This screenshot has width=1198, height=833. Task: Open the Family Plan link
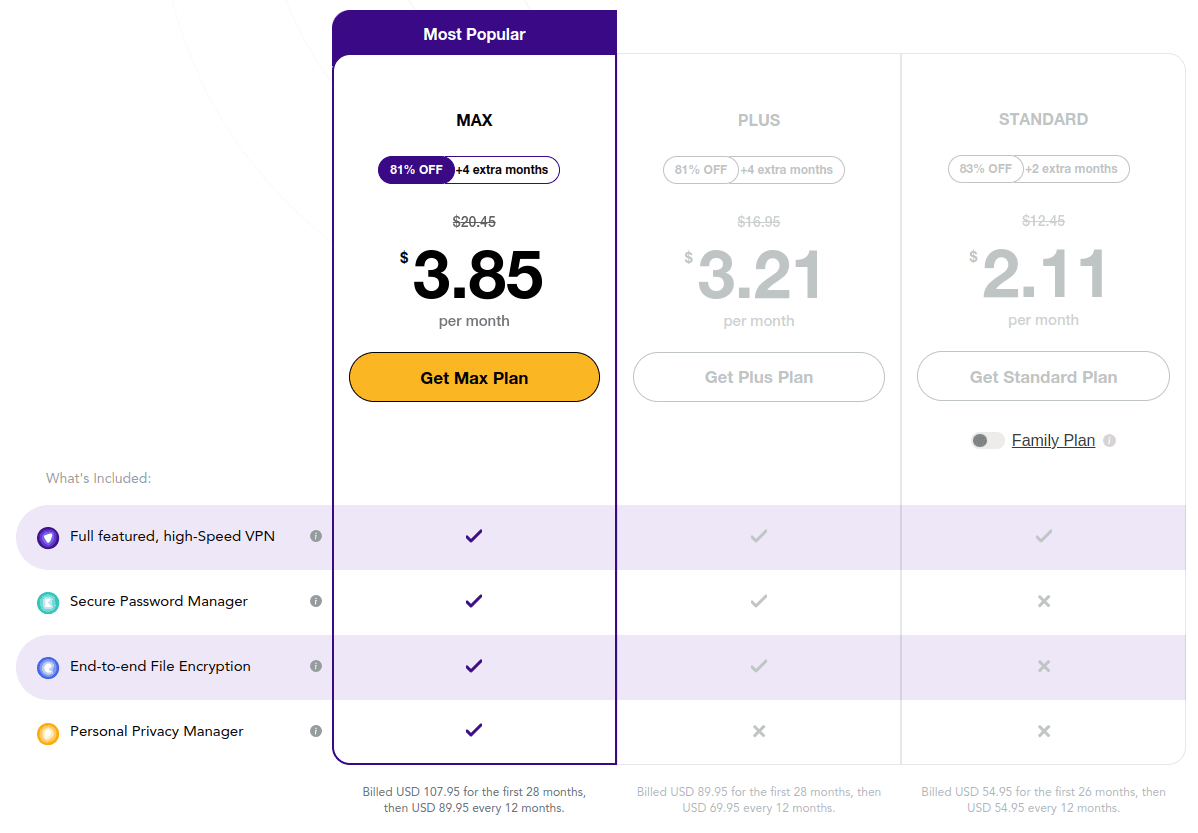tap(1053, 440)
